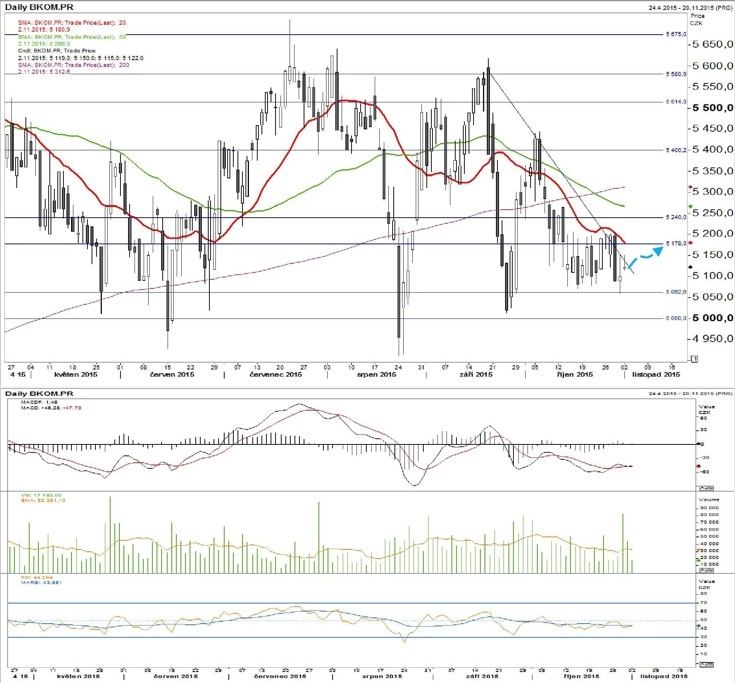Click the red MACD signal marker on MACD axis
This screenshot has width=735, height=683.
point(698,466)
